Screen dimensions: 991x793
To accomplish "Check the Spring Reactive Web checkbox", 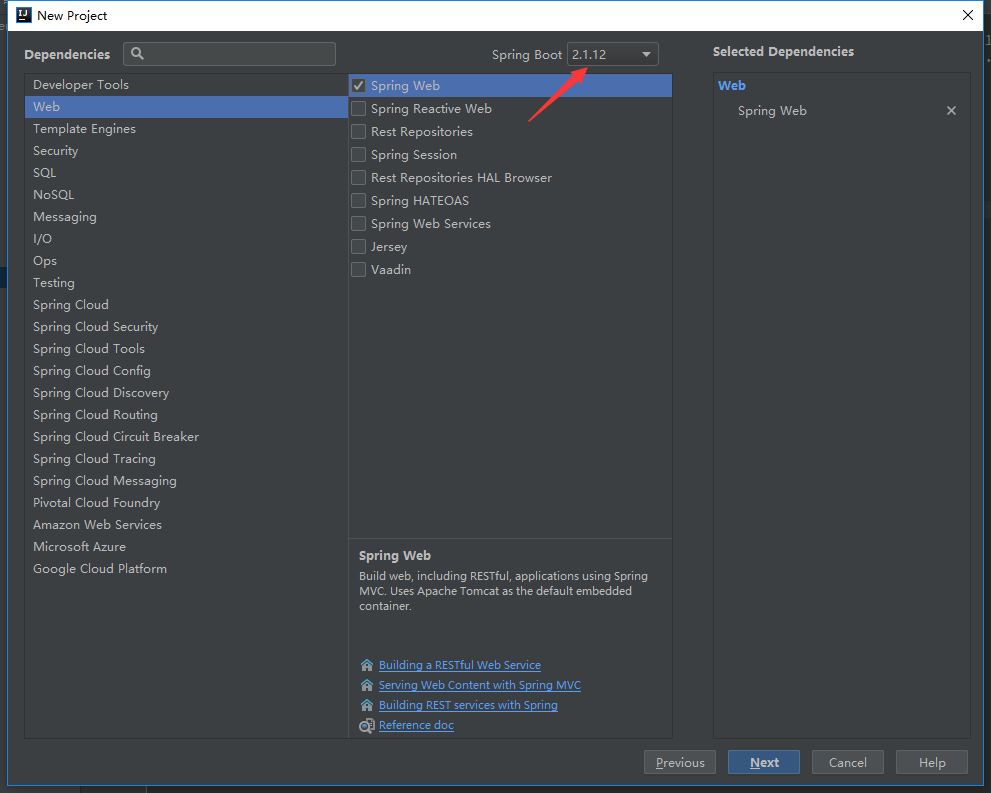I will click(358, 109).
